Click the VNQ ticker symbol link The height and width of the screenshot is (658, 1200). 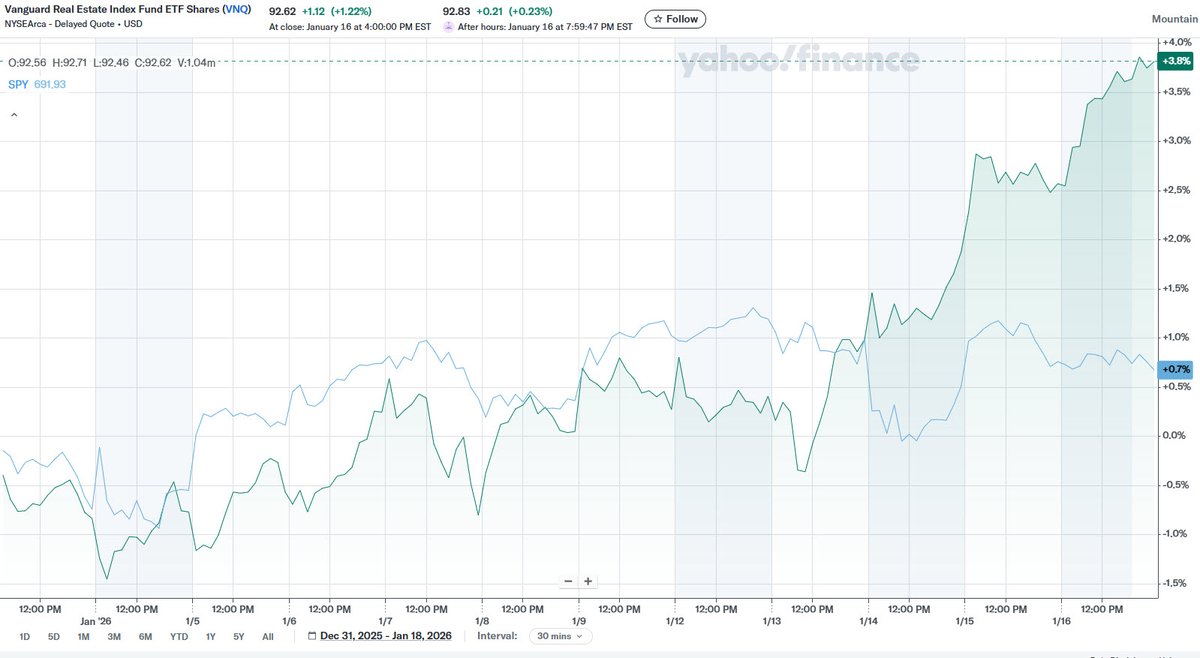[x=237, y=10]
